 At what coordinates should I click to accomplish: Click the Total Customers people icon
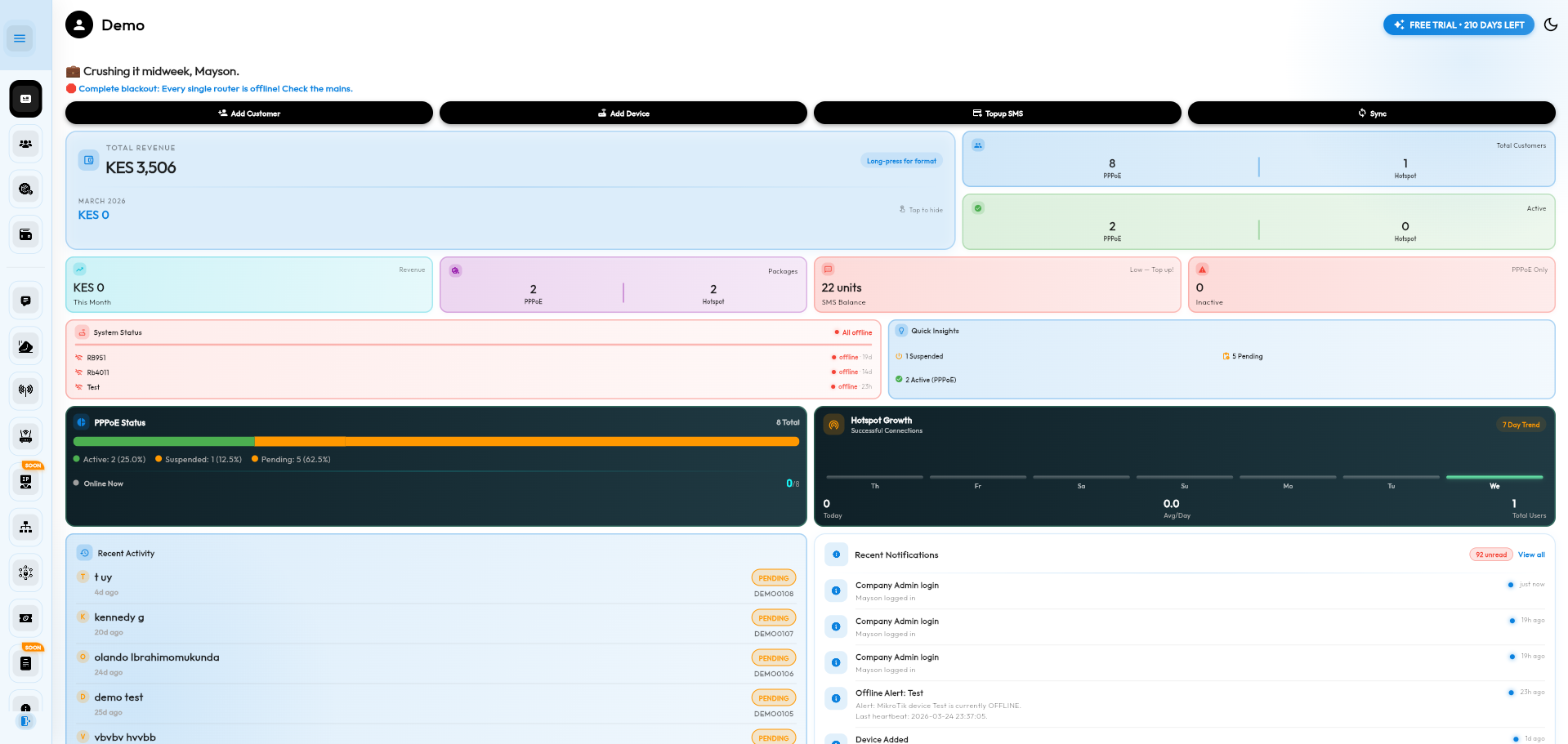pyautogui.click(x=977, y=145)
